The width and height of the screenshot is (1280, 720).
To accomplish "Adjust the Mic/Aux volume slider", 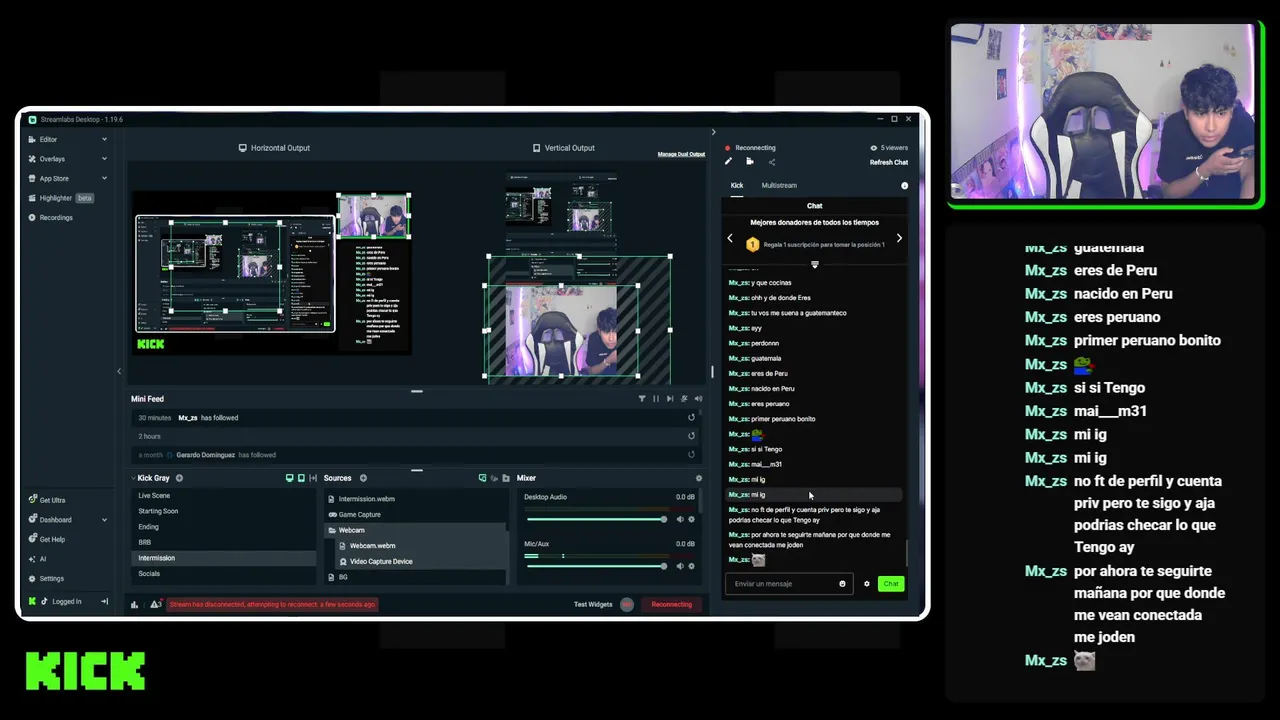I will (x=596, y=566).
